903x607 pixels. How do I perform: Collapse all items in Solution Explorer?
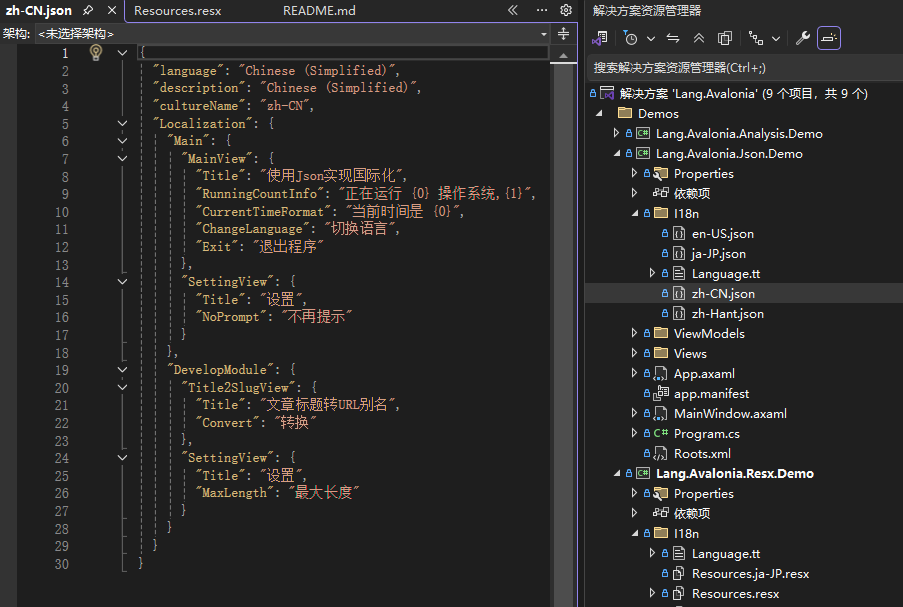coord(698,37)
